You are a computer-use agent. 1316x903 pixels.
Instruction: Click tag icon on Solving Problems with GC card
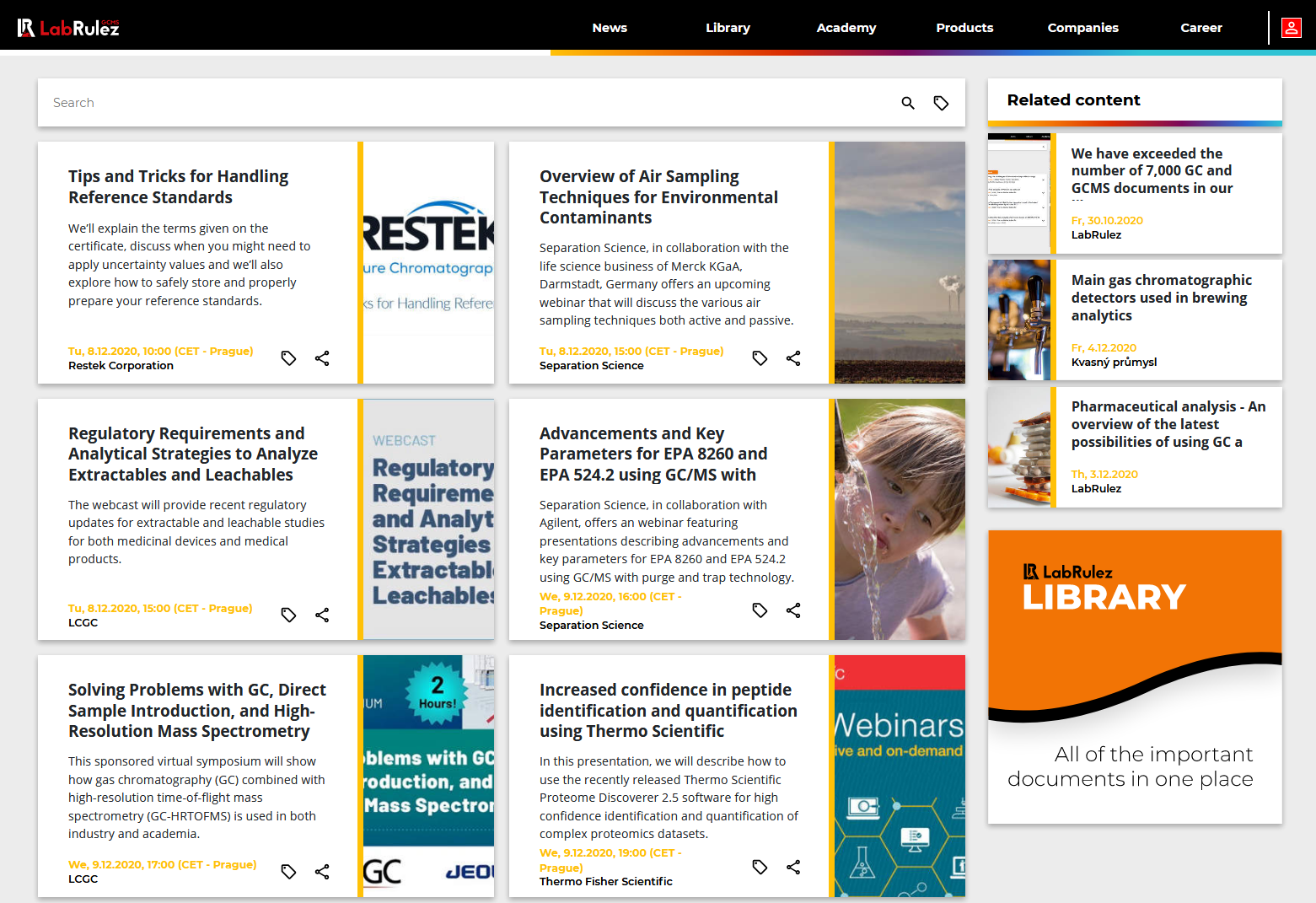pyautogui.click(x=288, y=872)
